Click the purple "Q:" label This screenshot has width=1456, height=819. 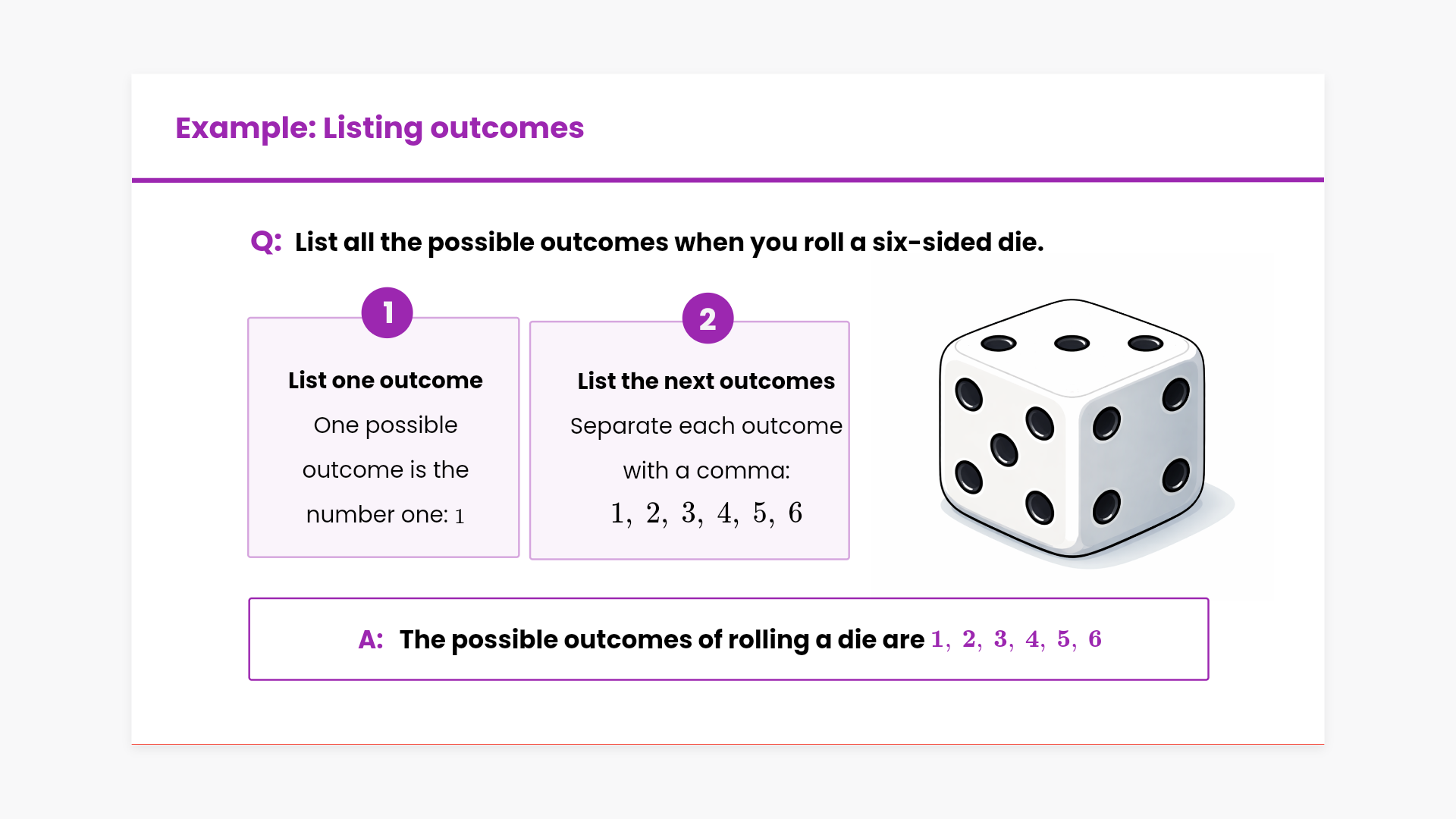click(266, 242)
